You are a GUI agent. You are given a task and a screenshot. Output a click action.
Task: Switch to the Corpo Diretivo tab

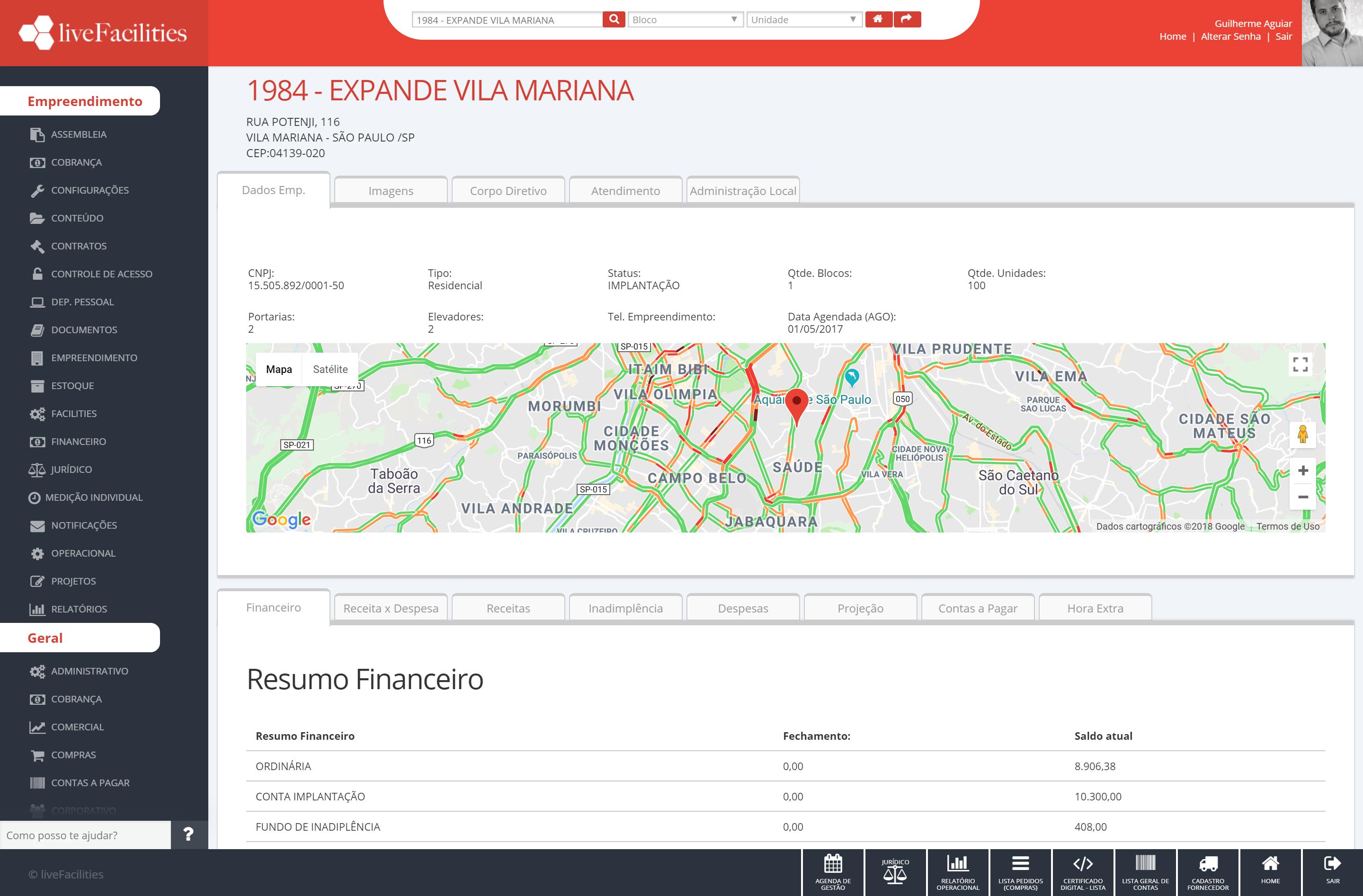coord(508,191)
